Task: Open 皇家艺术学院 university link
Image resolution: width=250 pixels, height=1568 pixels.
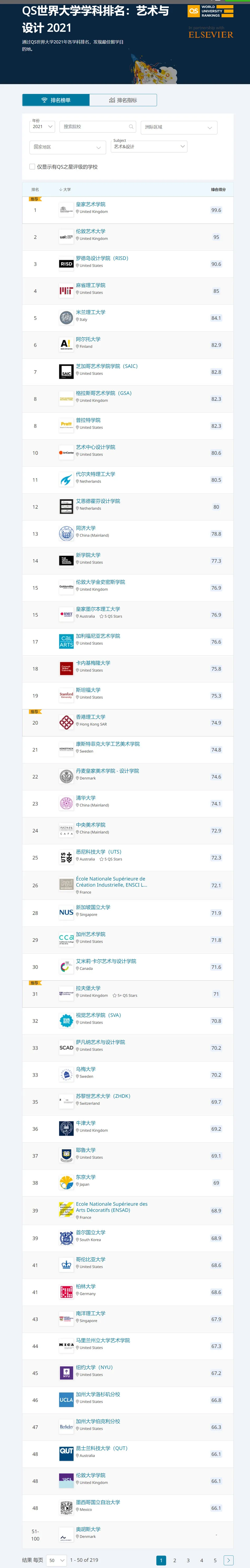Action: [x=91, y=205]
